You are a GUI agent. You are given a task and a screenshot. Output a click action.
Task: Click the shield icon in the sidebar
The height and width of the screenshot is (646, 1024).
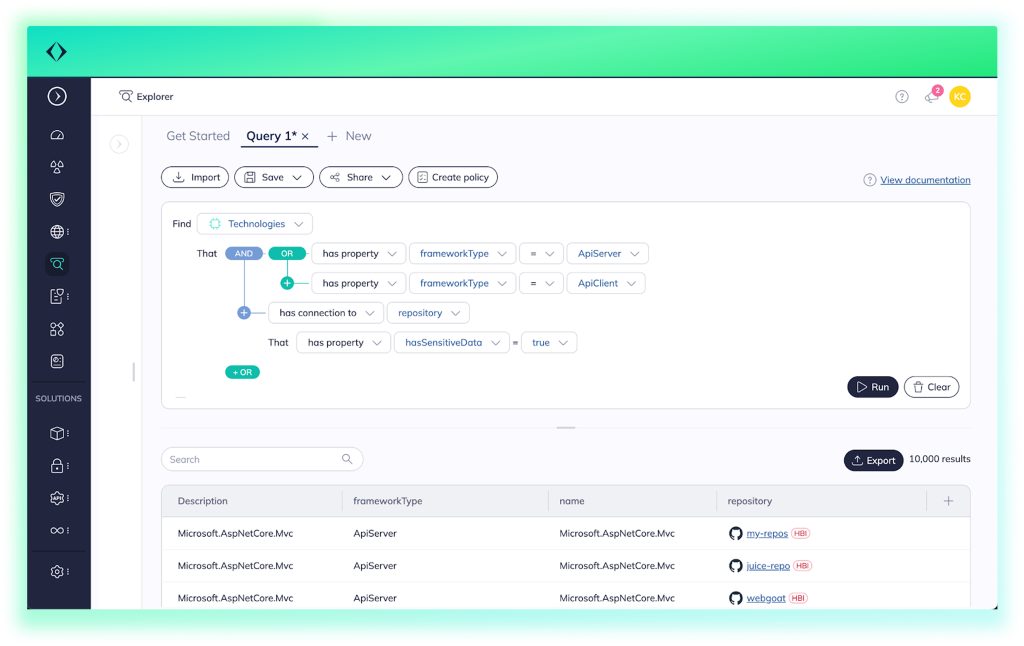[x=57, y=199]
